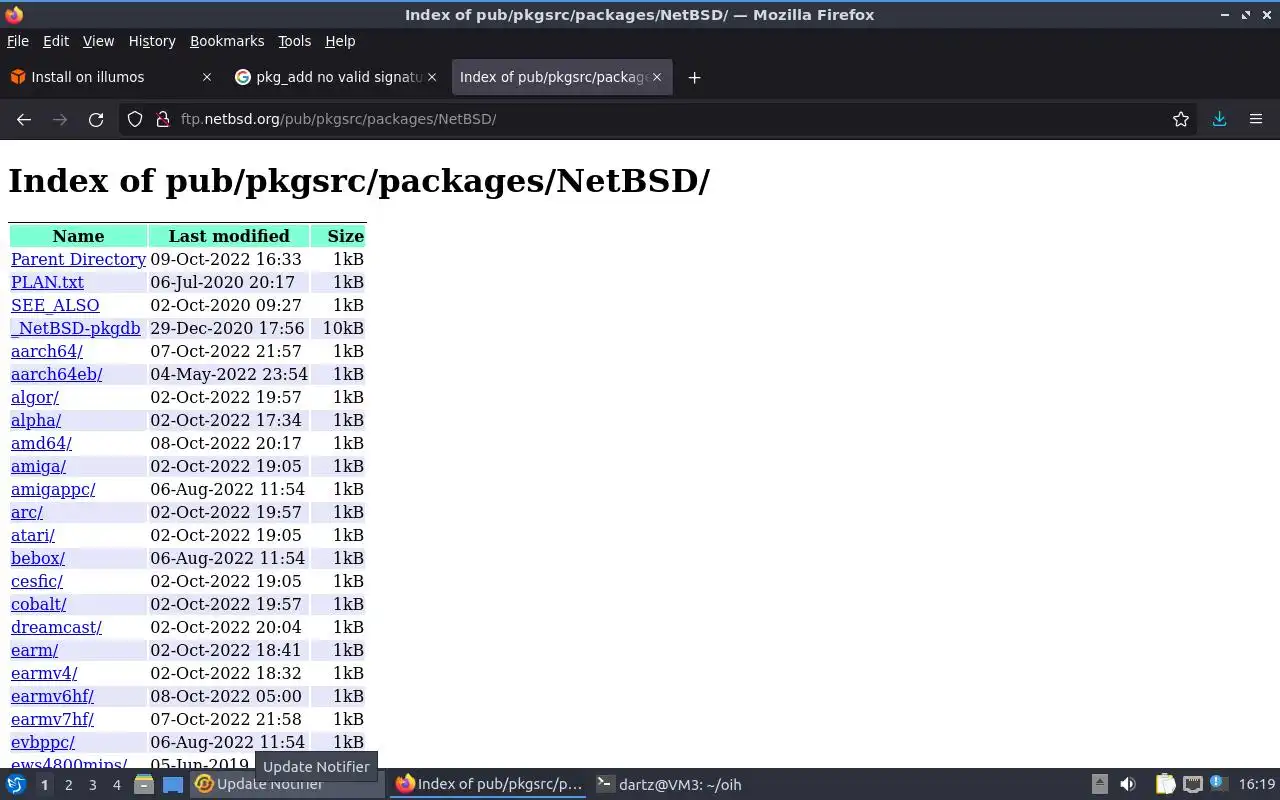Click the 16:19 taskbar clock

[x=1257, y=785]
